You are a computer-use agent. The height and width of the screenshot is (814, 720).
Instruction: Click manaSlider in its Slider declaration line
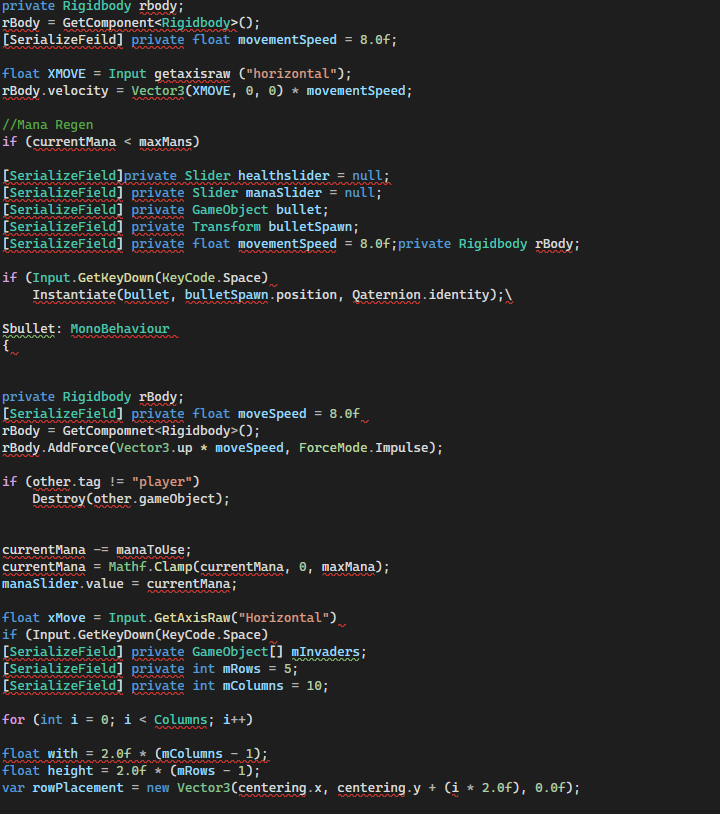[283, 193]
